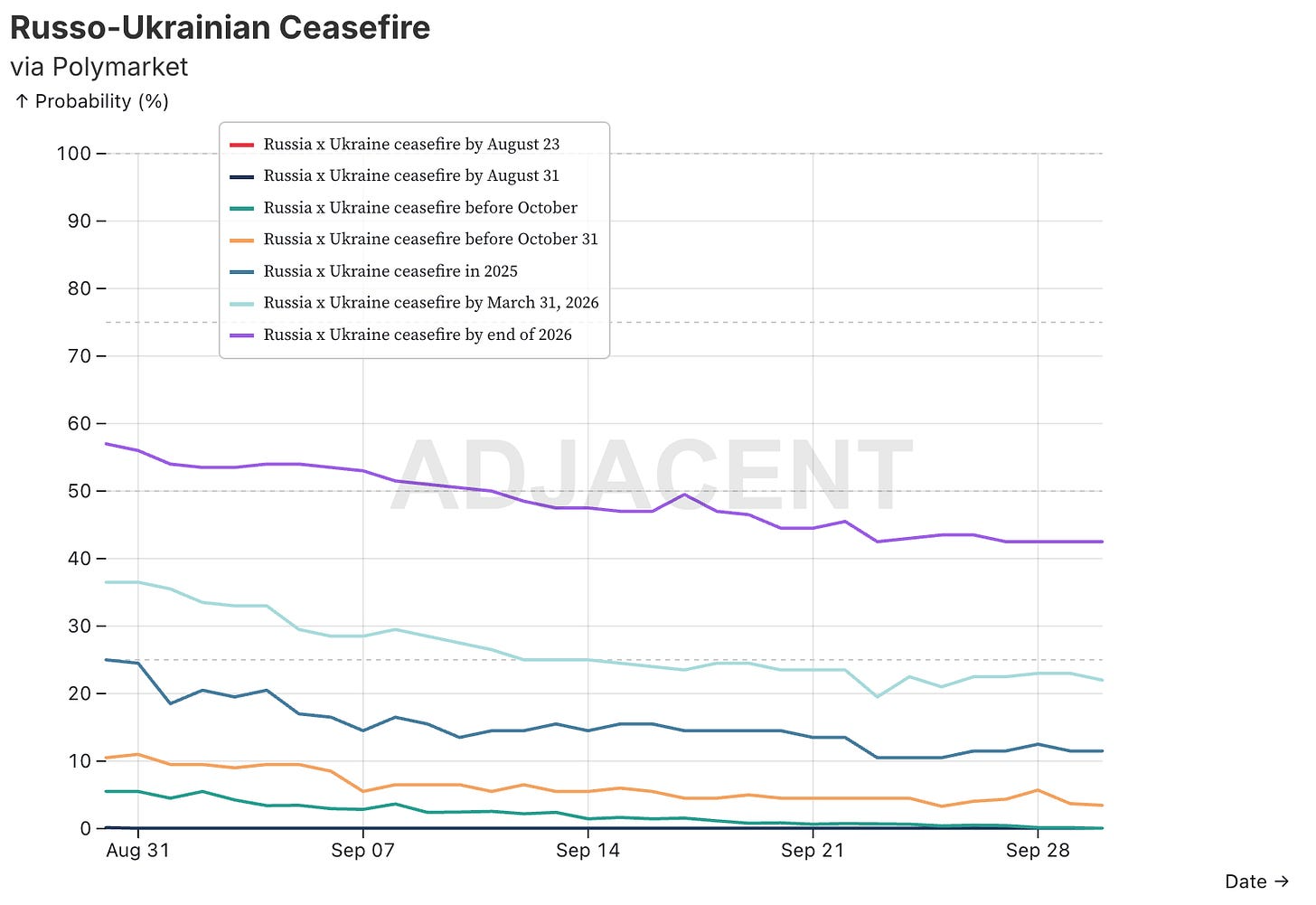The image size is (1316, 905).
Task: Select the "Sep 14" x-axis tick label
Action: pyautogui.click(x=587, y=851)
